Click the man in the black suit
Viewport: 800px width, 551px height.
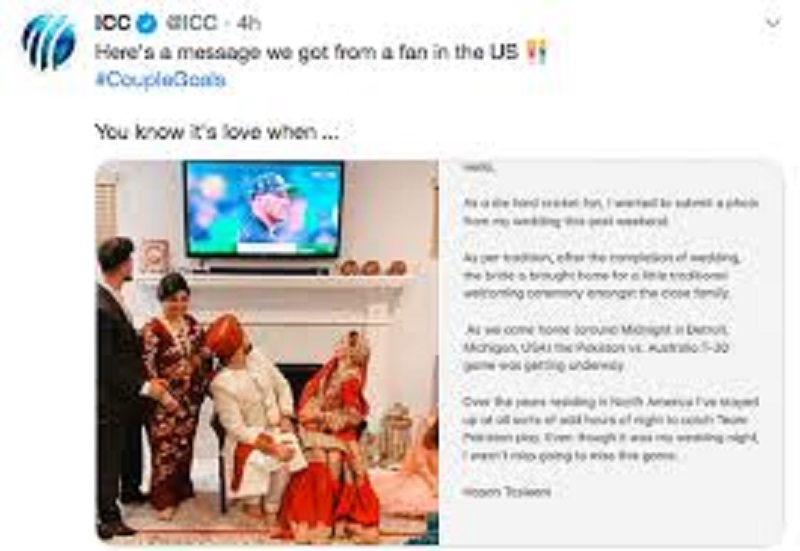[x=118, y=385]
